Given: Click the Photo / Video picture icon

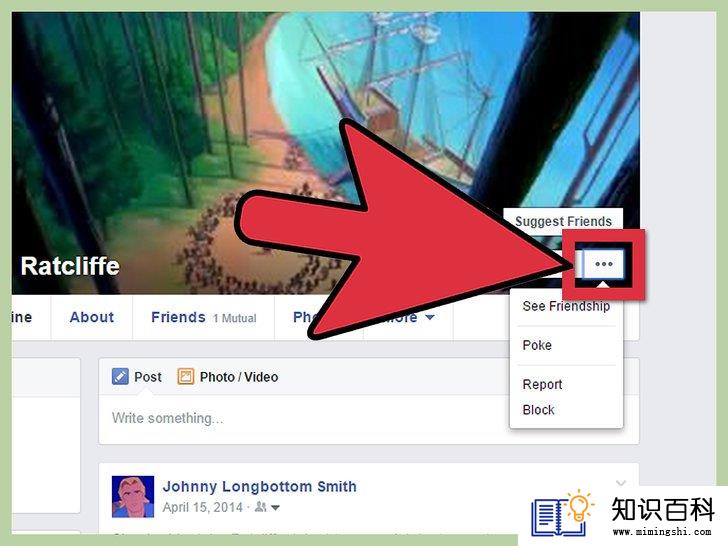Looking at the screenshot, I should [185, 377].
